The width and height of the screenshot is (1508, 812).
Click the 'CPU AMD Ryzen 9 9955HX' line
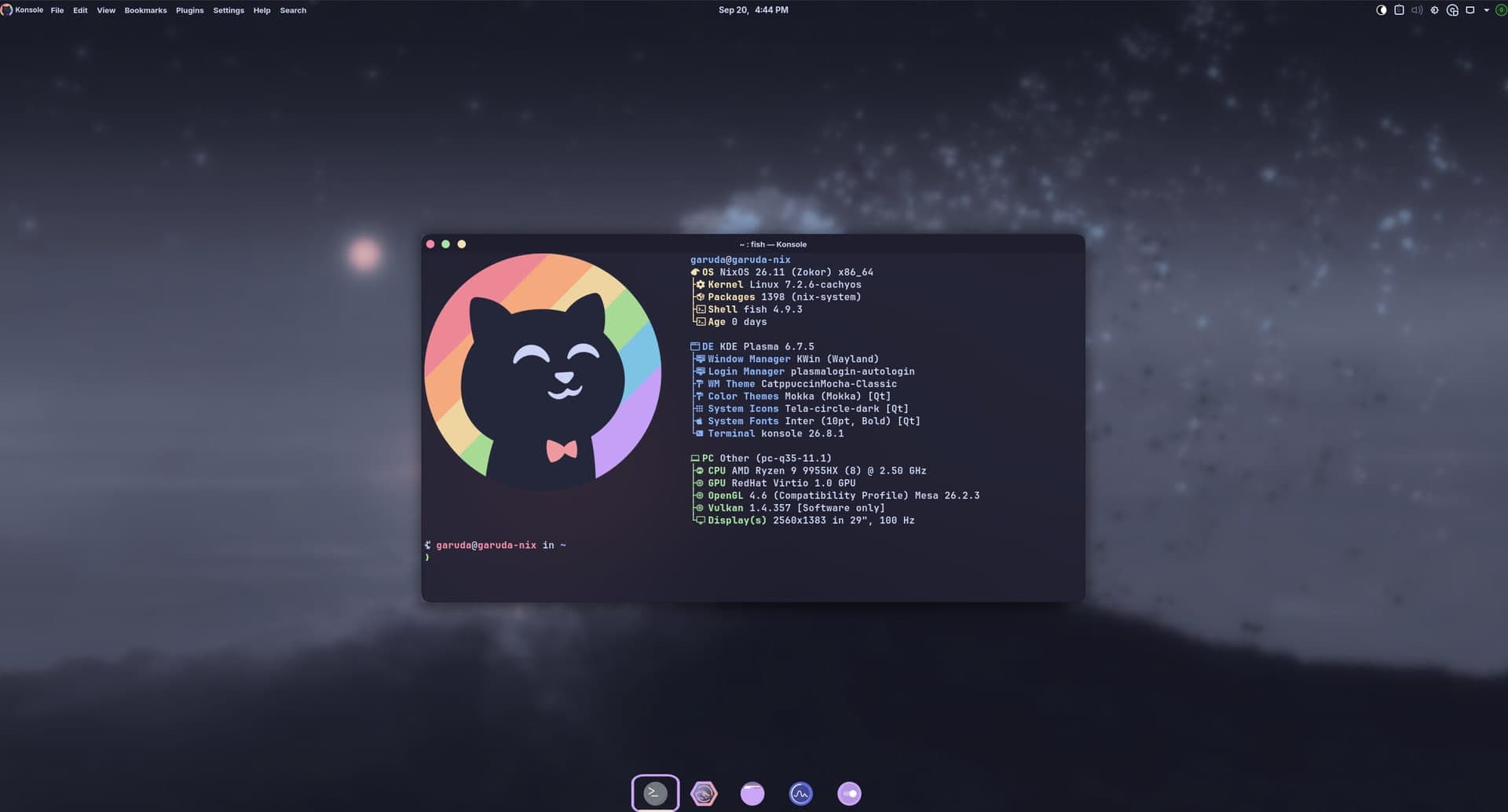coord(811,471)
